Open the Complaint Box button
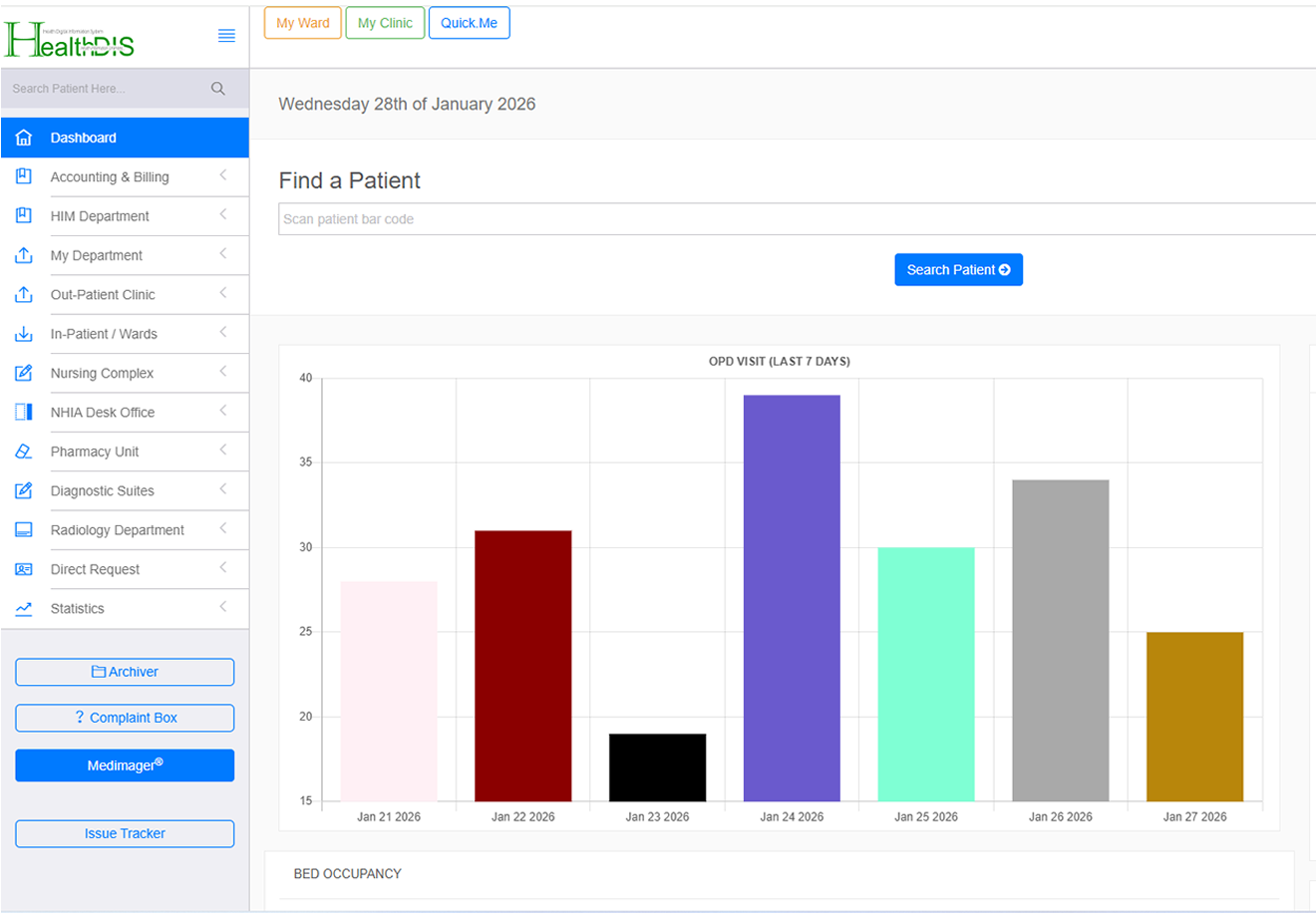The image size is (1316, 913). 125,718
